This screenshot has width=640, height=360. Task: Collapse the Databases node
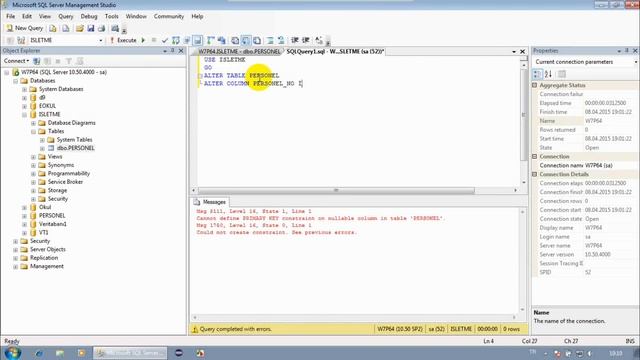16,81
